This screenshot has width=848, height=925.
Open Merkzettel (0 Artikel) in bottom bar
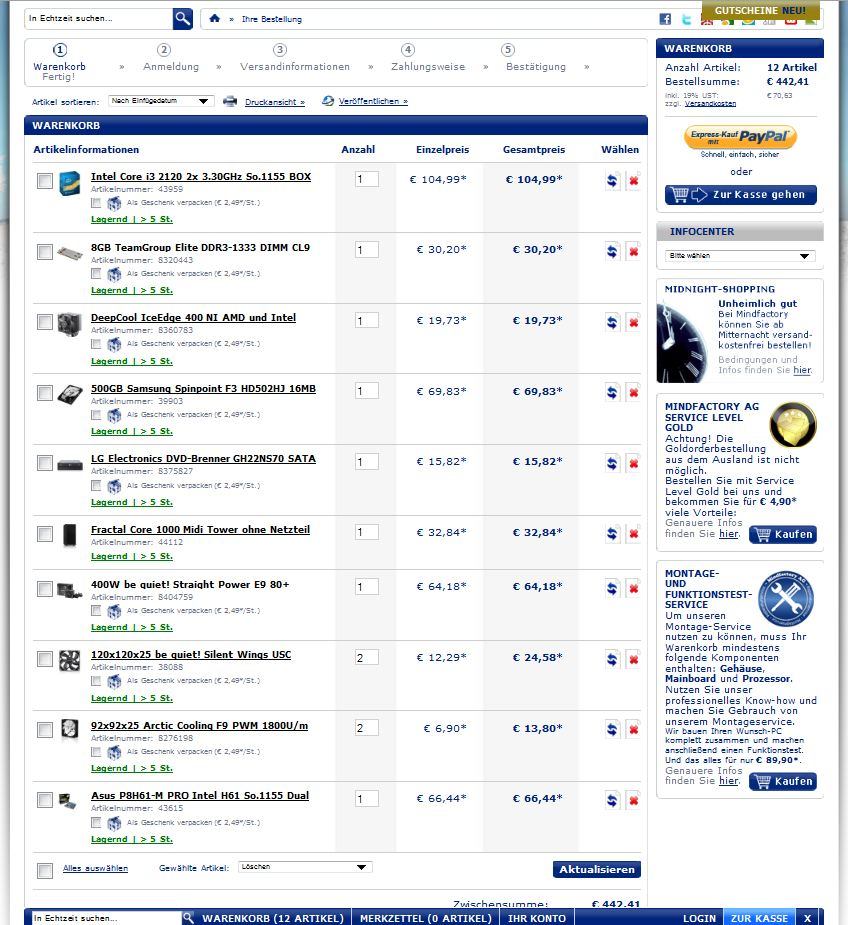point(425,918)
